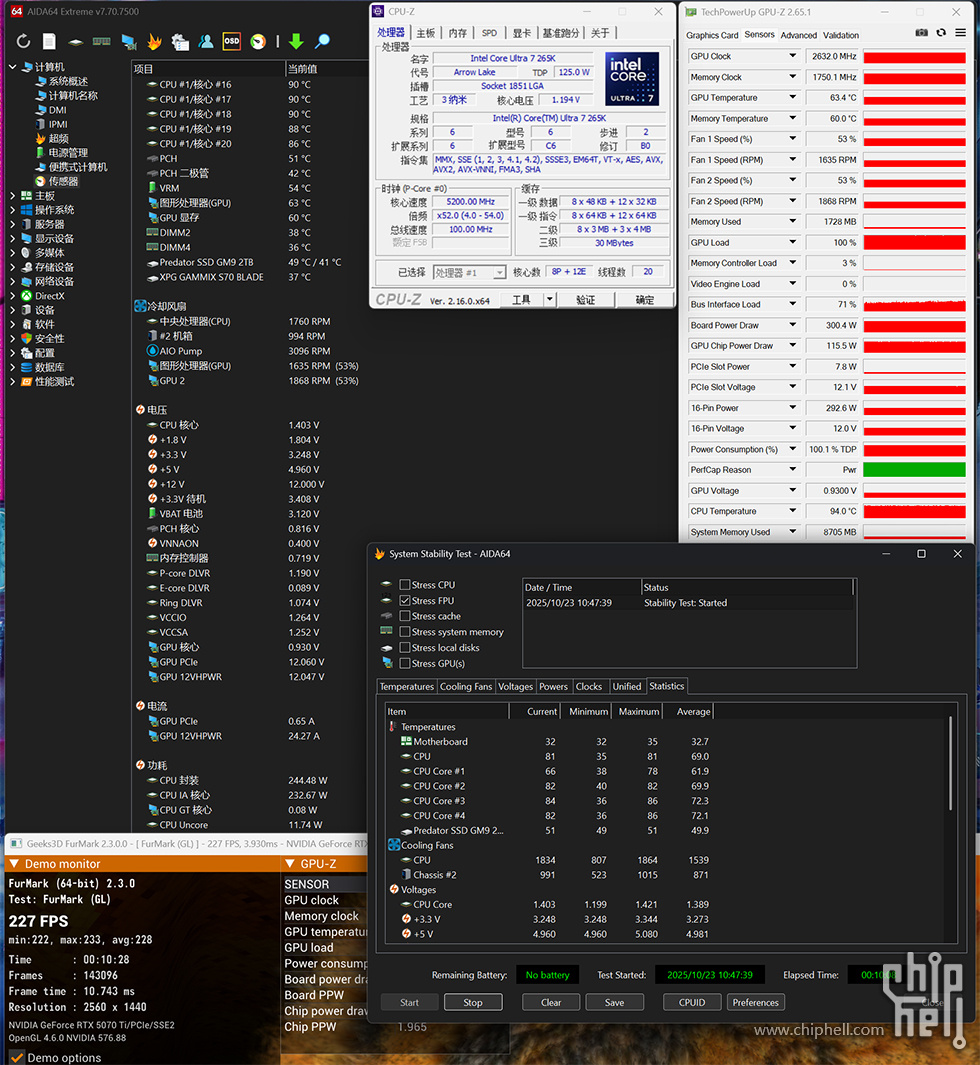Click the magnifier search icon in AIDA64

click(322, 42)
